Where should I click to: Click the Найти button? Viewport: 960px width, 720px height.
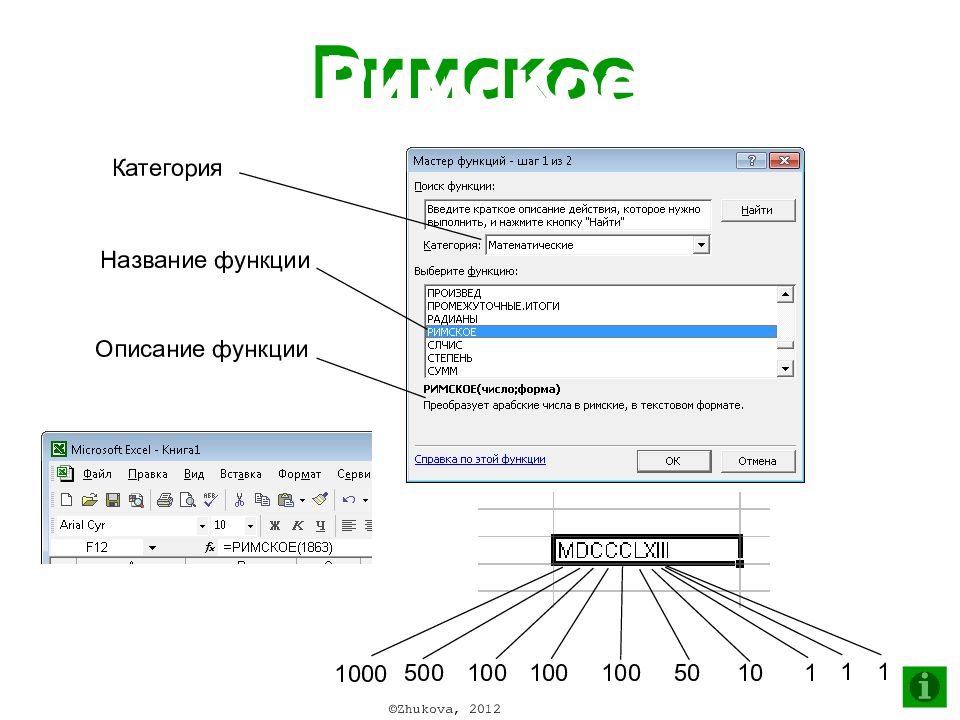click(758, 210)
